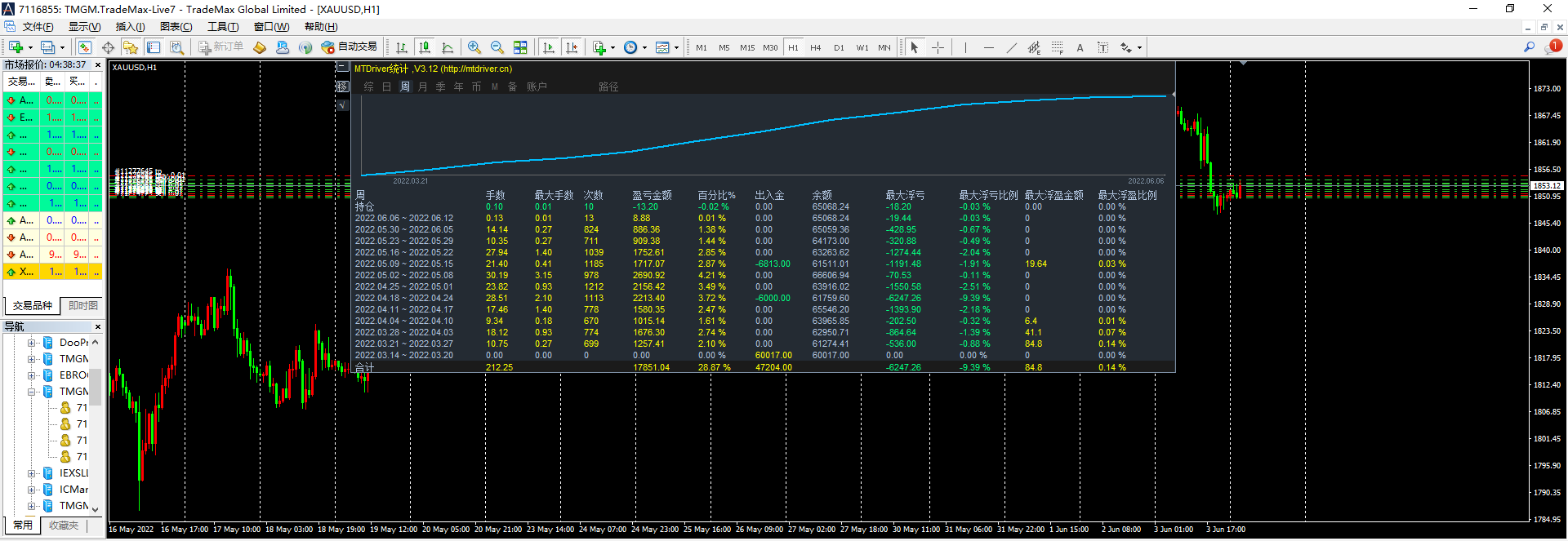
Task: Draw a horizontal line tool icon
Action: 989,47
